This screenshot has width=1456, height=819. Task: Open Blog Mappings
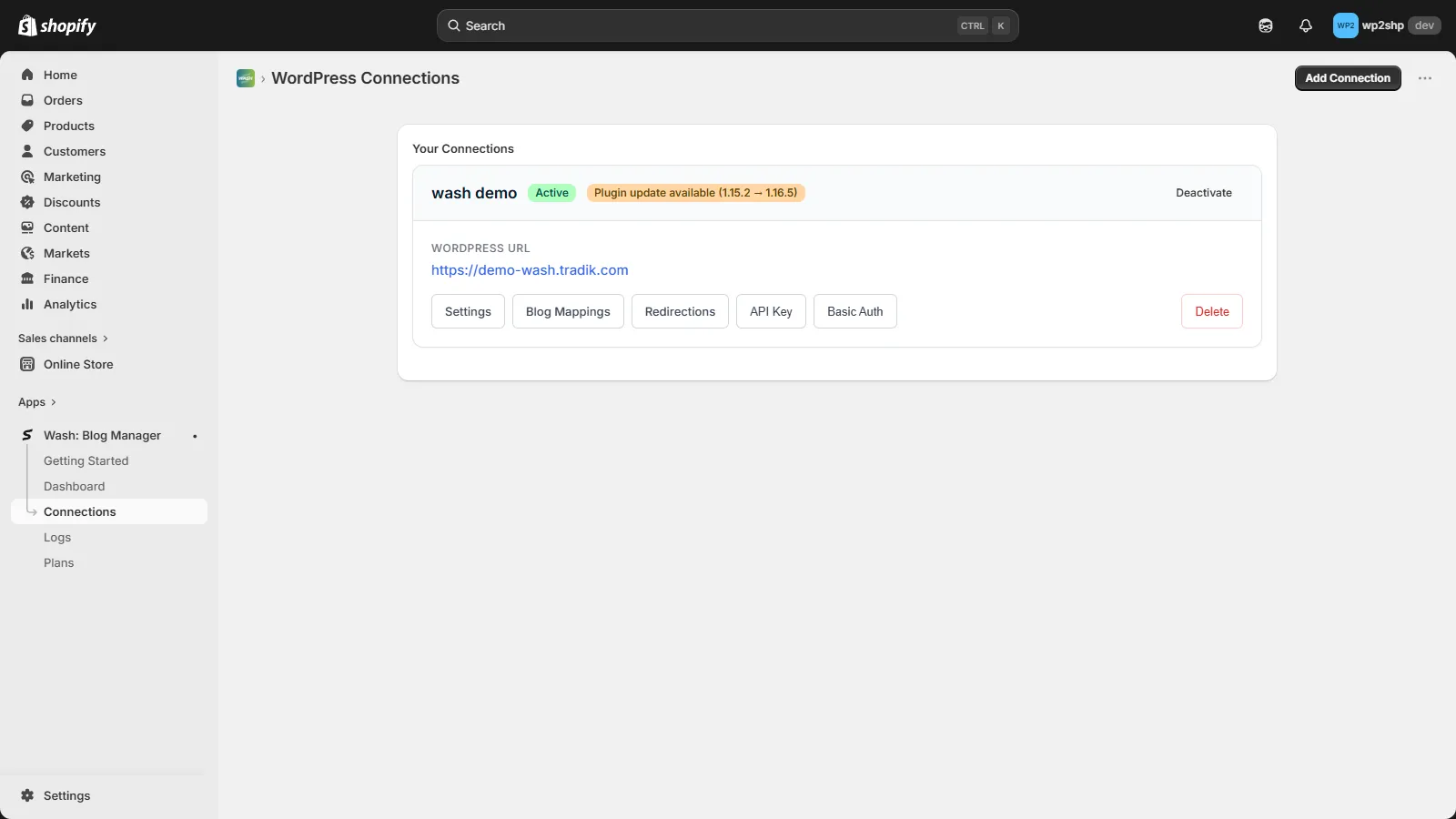pos(568,311)
